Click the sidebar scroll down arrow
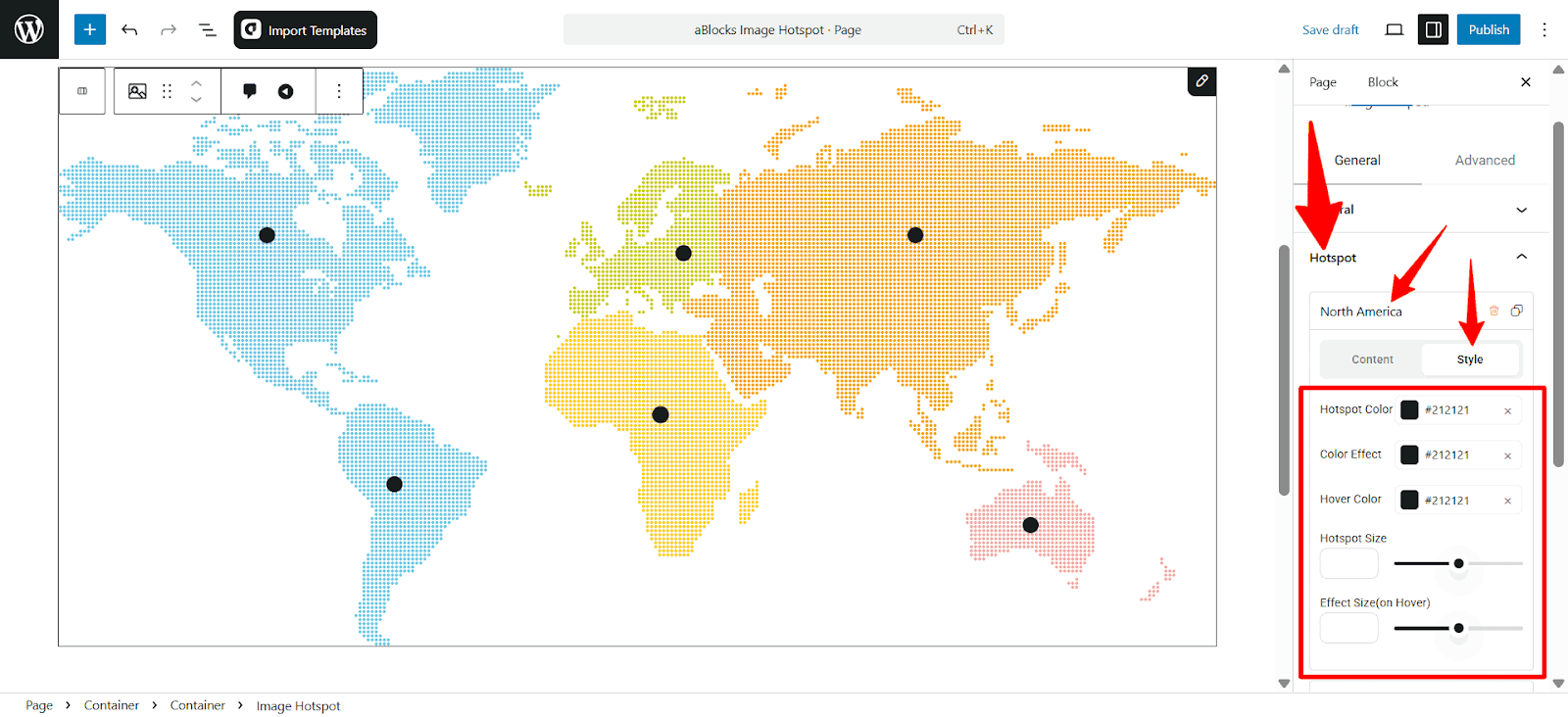The image size is (1568, 717). click(x=1558, y=684)
